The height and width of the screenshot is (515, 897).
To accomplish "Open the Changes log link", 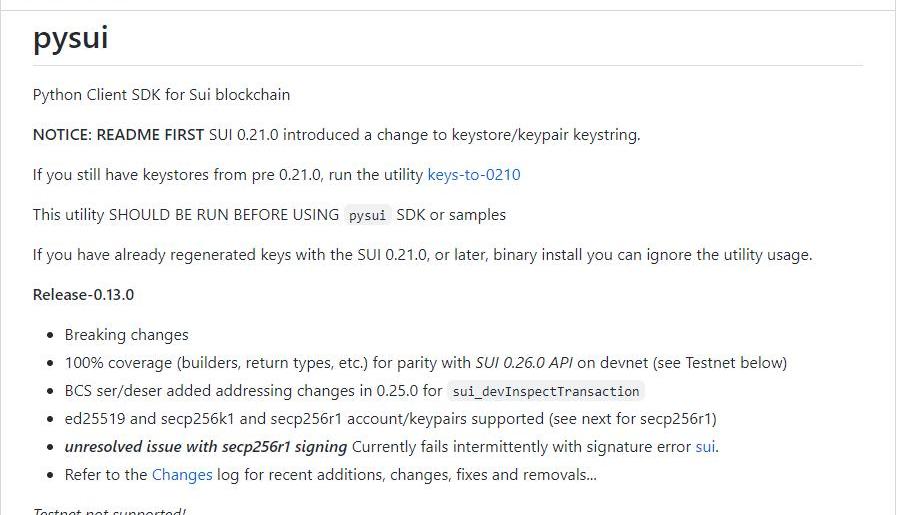I will click(181, 475).
